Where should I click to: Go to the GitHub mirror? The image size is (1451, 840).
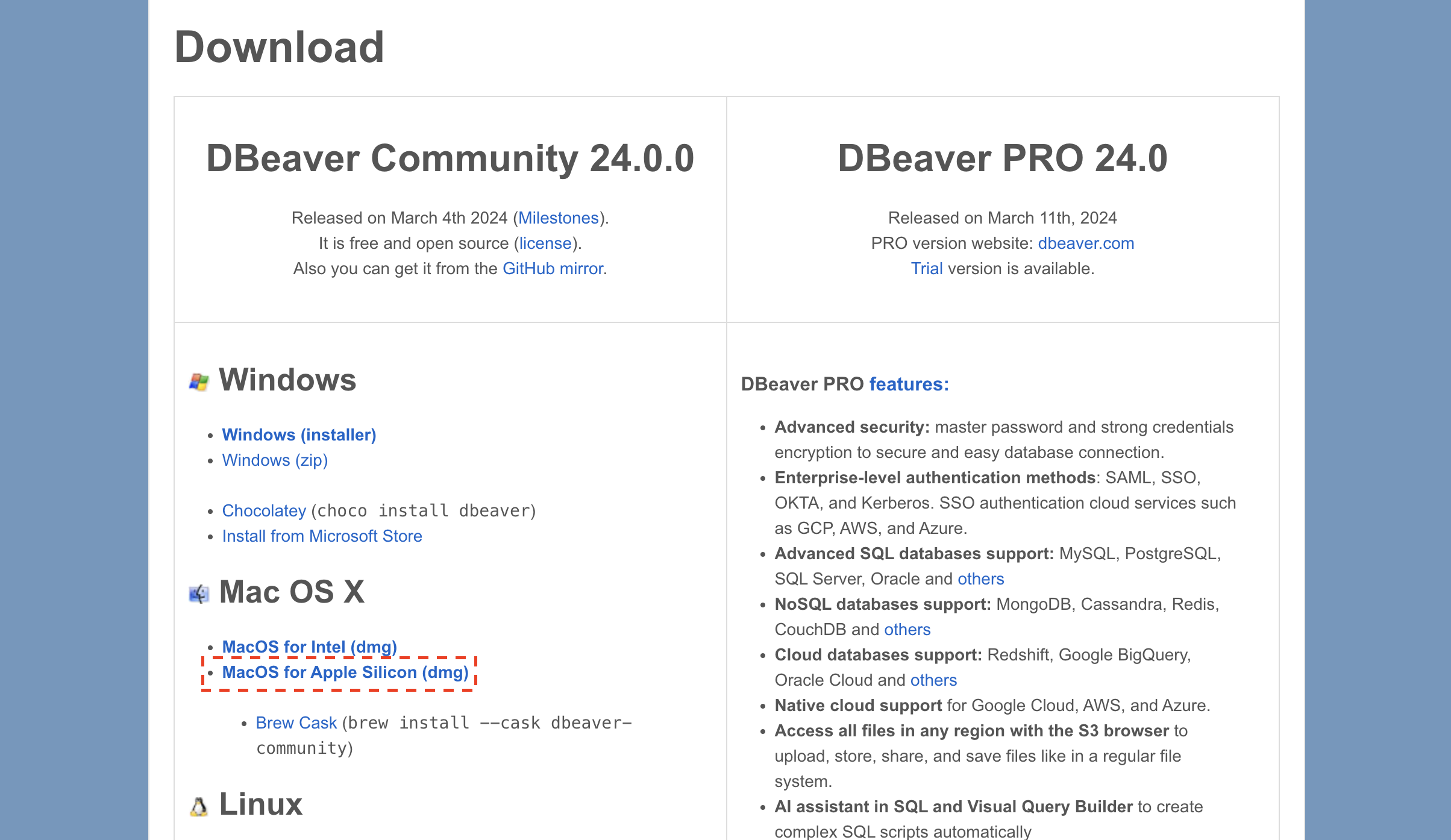pyautogui.click(x=553, y=268)
